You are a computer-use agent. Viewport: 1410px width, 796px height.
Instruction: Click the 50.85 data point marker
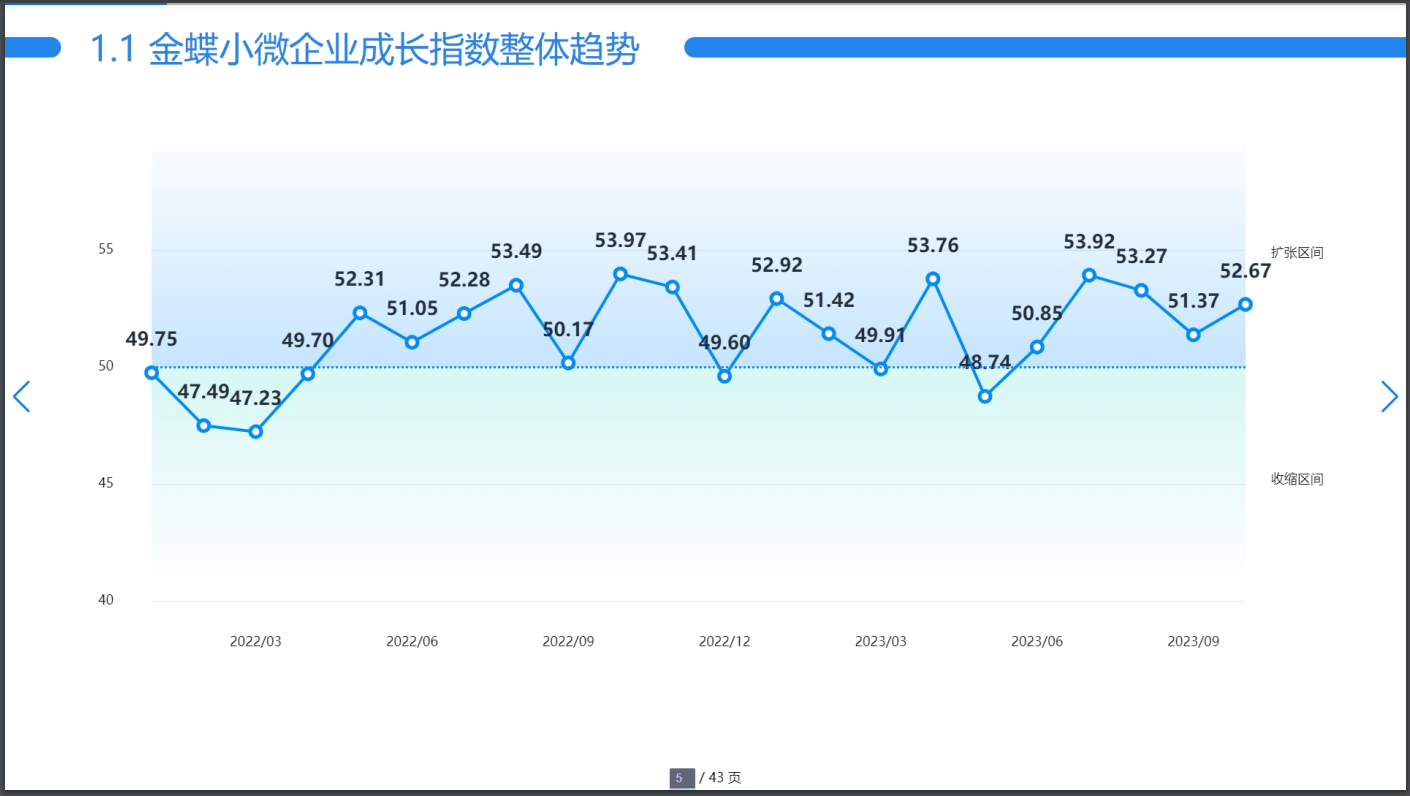(1037, 347)
